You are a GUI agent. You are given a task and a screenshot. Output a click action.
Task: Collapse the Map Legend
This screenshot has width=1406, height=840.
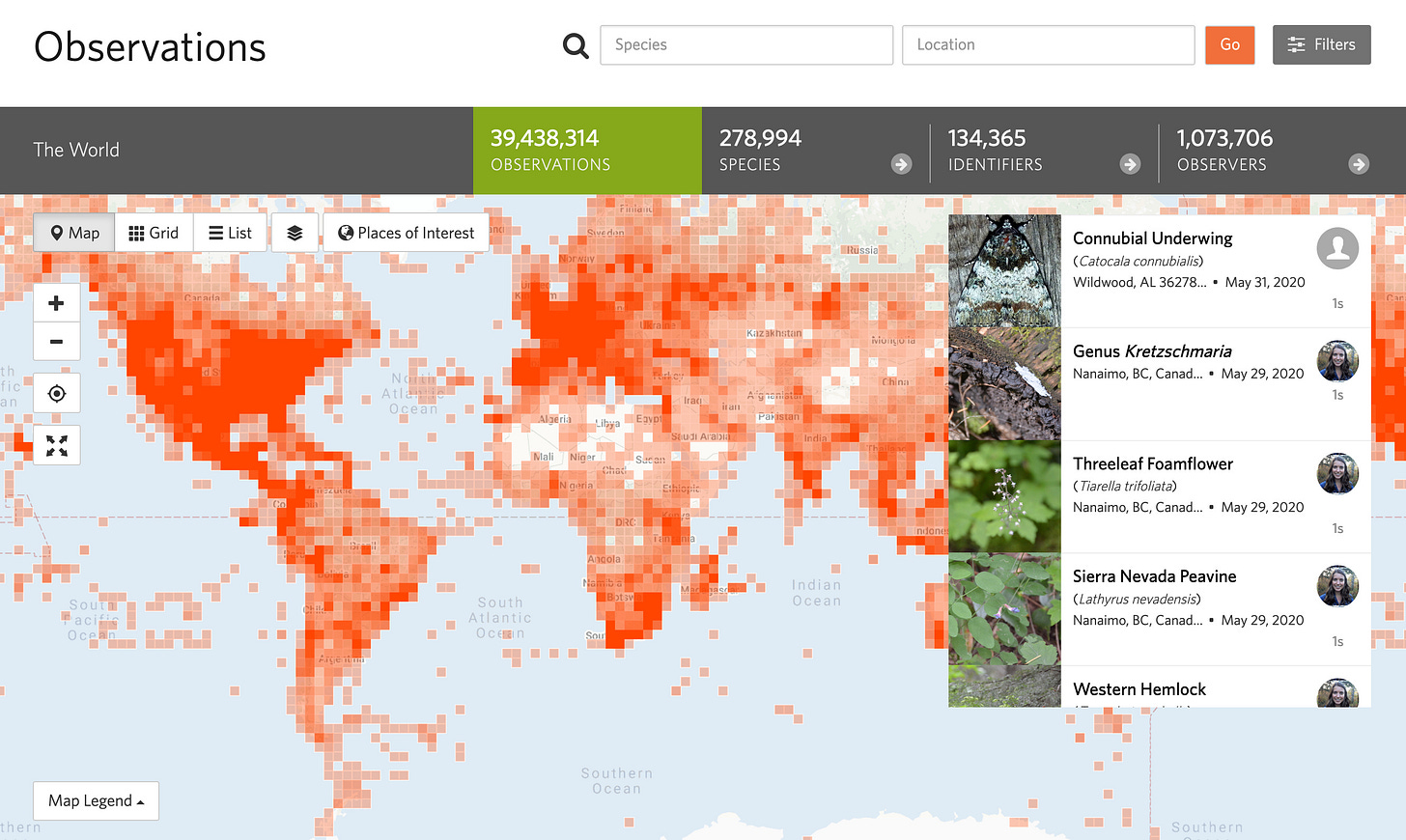pos(95,800)
